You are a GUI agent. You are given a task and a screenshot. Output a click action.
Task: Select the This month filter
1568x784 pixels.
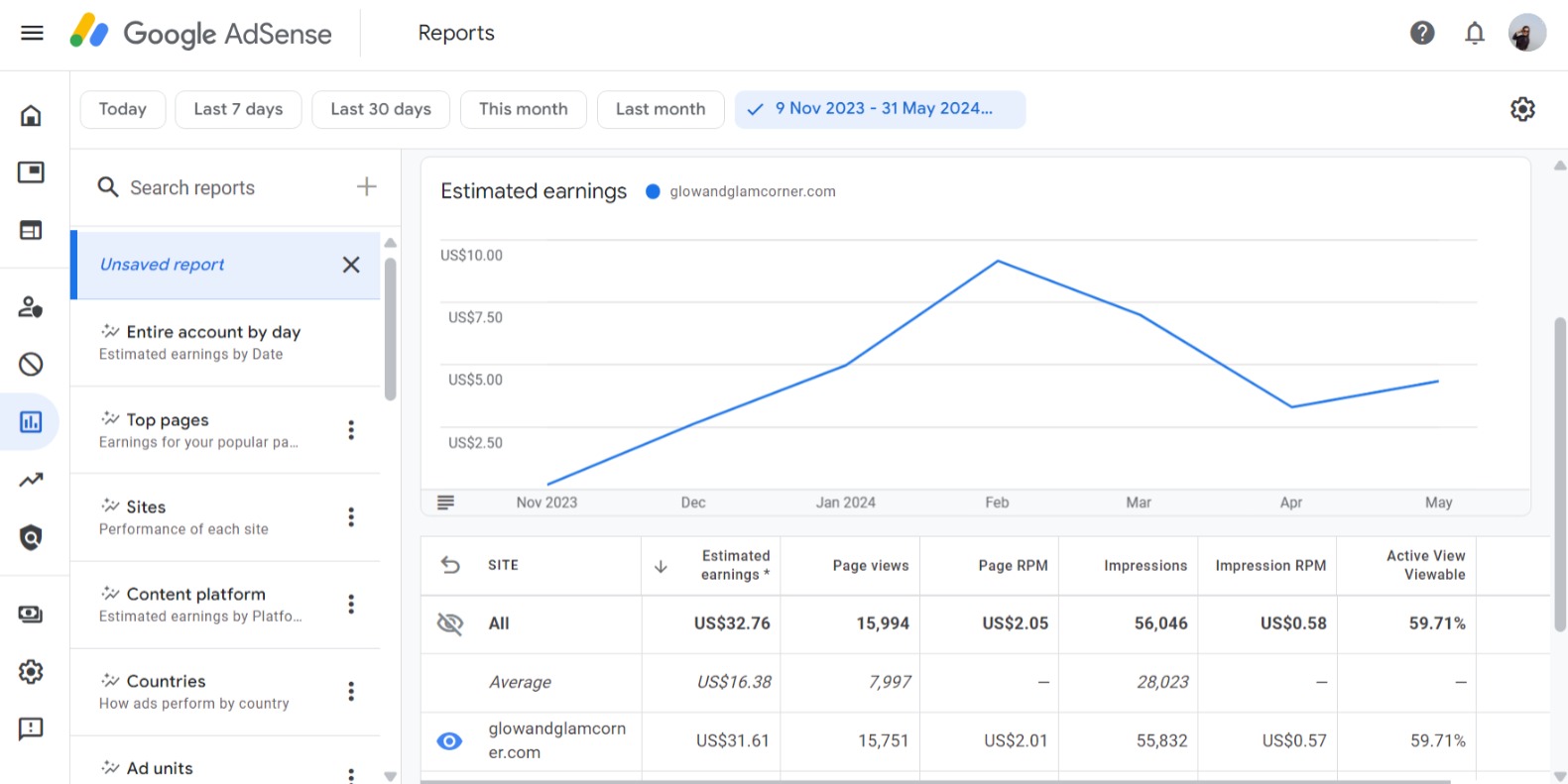[524, 109]
